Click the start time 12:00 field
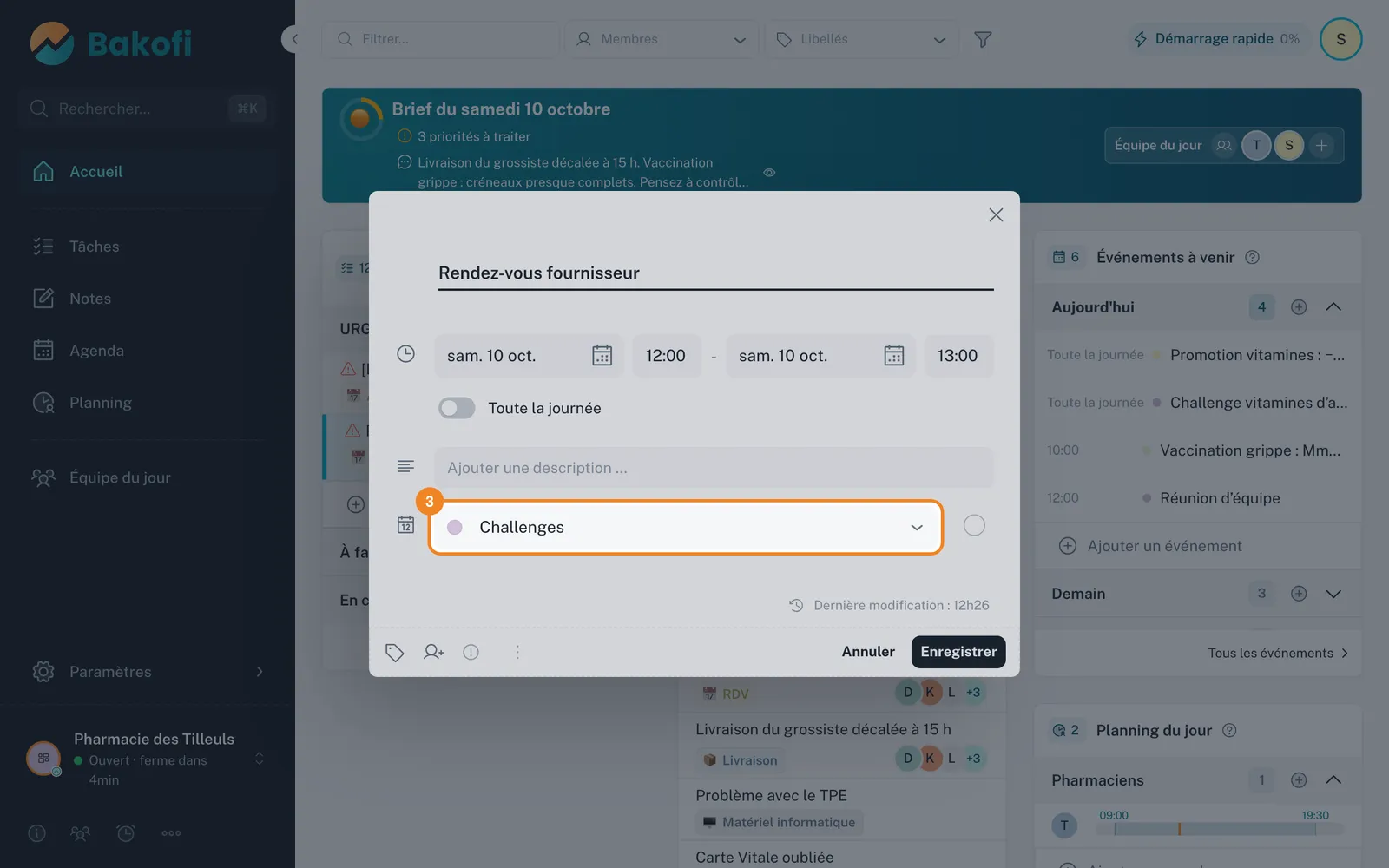The image size is (1389, 868). [x=666, y=356]
